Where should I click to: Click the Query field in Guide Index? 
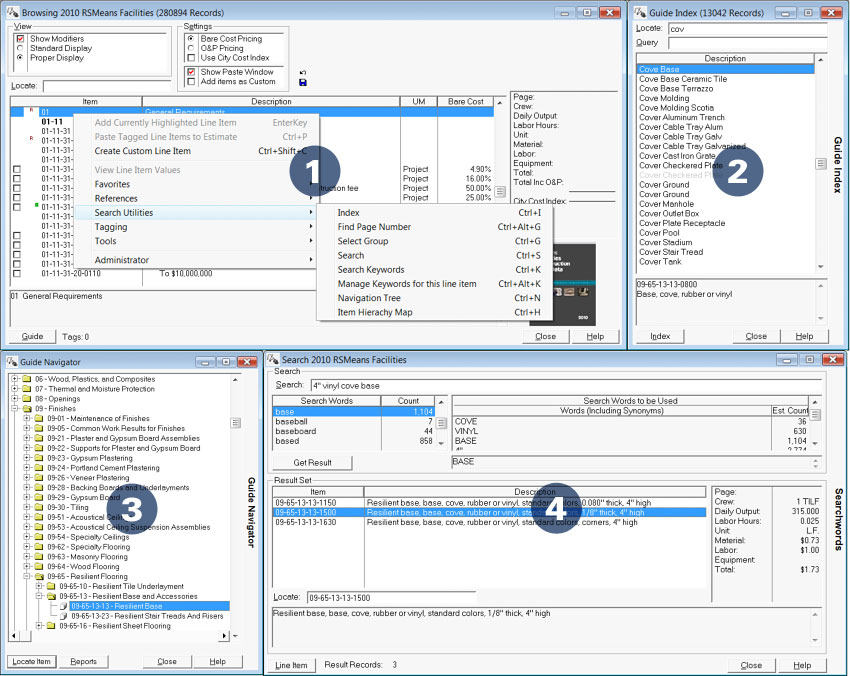tap(748, 43)
